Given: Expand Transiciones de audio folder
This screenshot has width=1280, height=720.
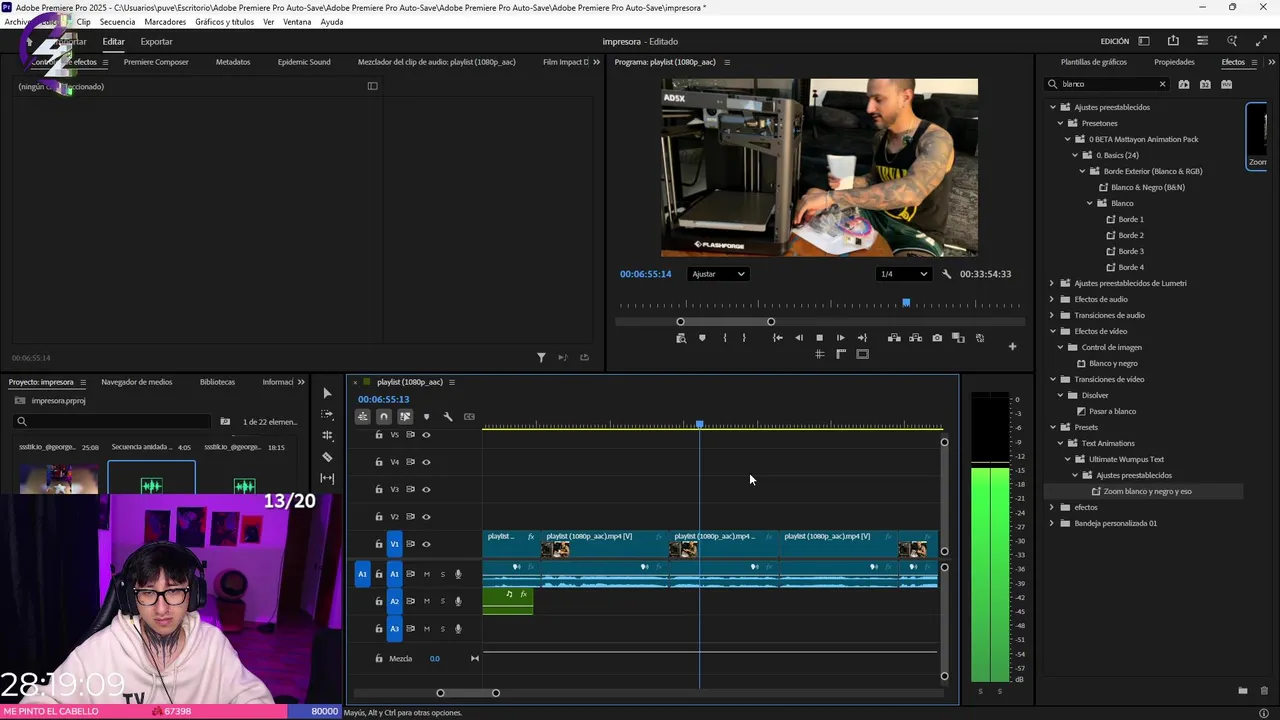Looking at the screenshot, I should pyautogui.click(x=1052, y=315).
